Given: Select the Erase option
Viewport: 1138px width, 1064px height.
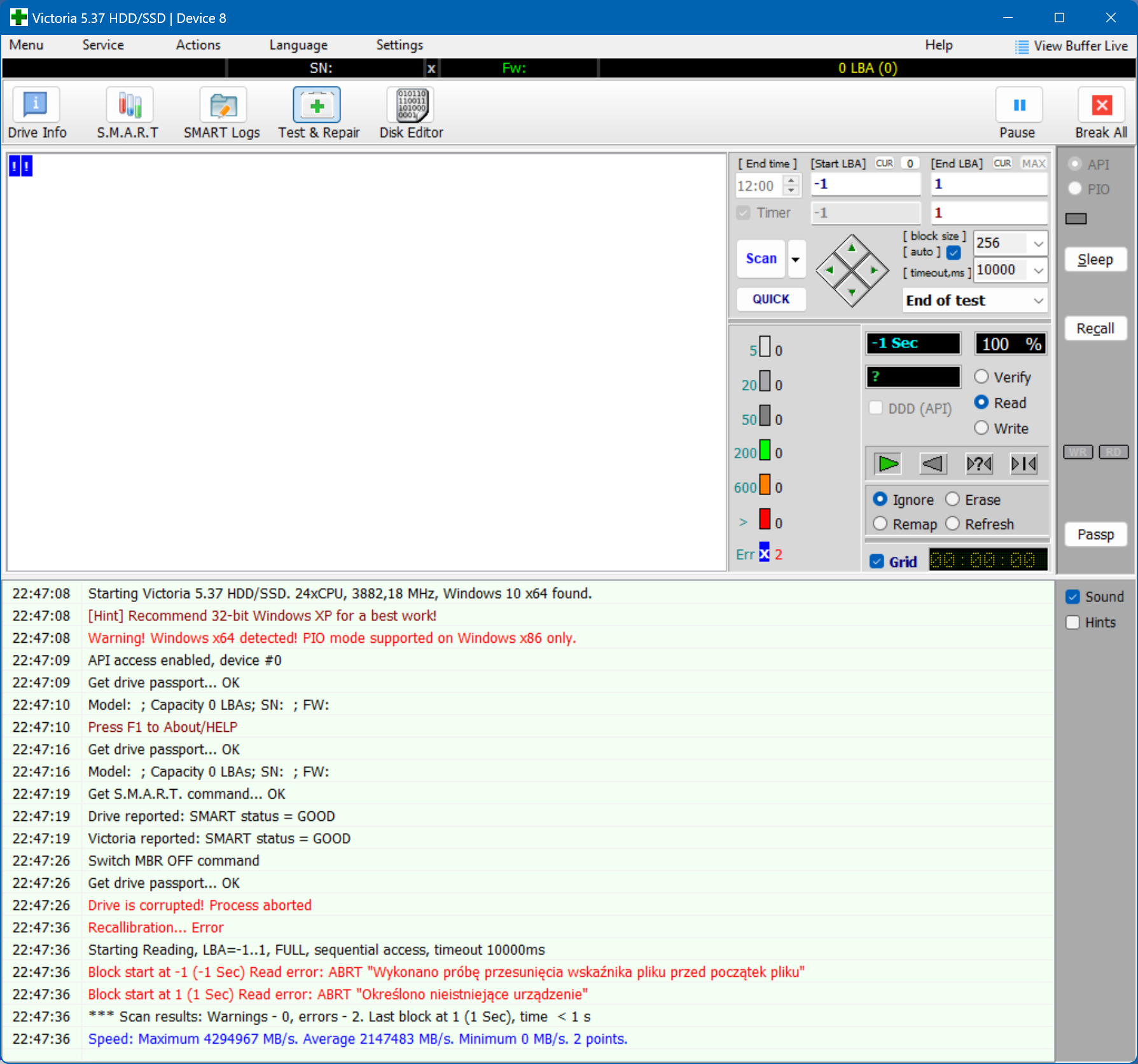Looking at the screenshot, I should 952,499.
